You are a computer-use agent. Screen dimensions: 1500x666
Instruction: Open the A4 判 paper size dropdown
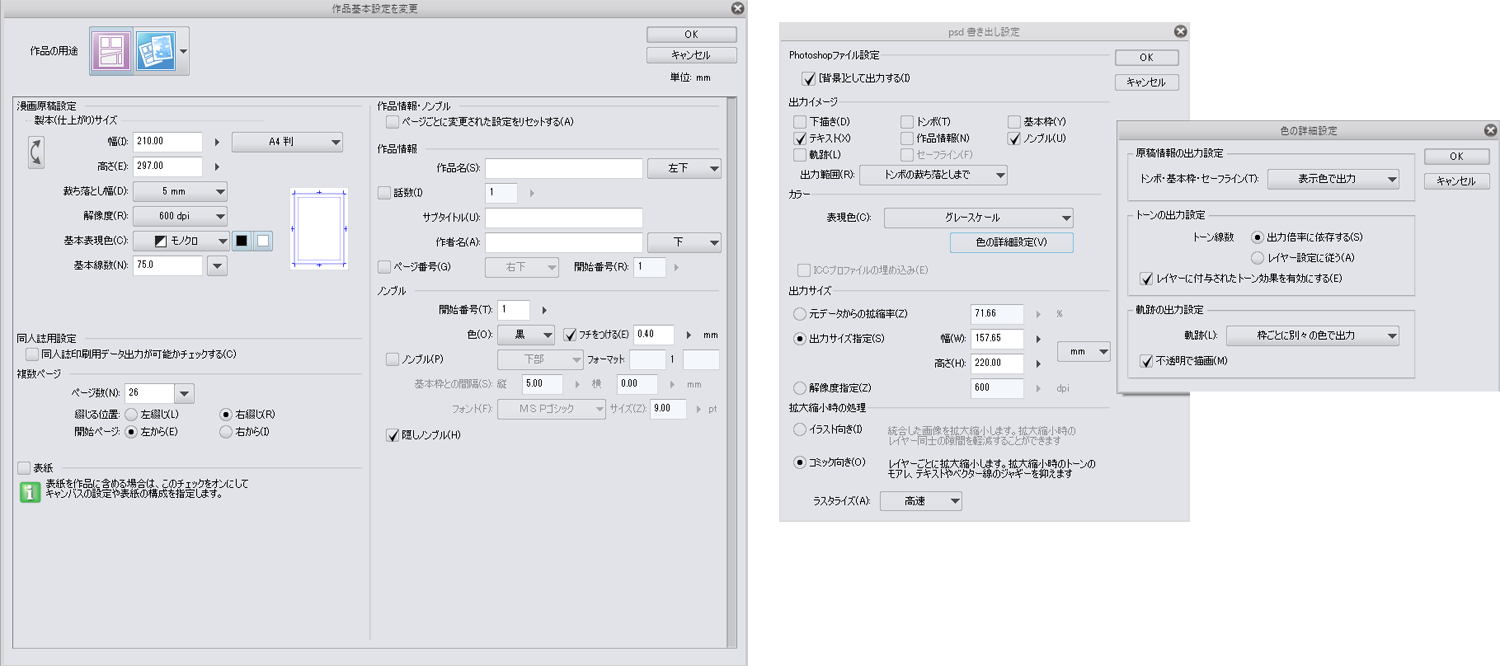coord(287,142)
